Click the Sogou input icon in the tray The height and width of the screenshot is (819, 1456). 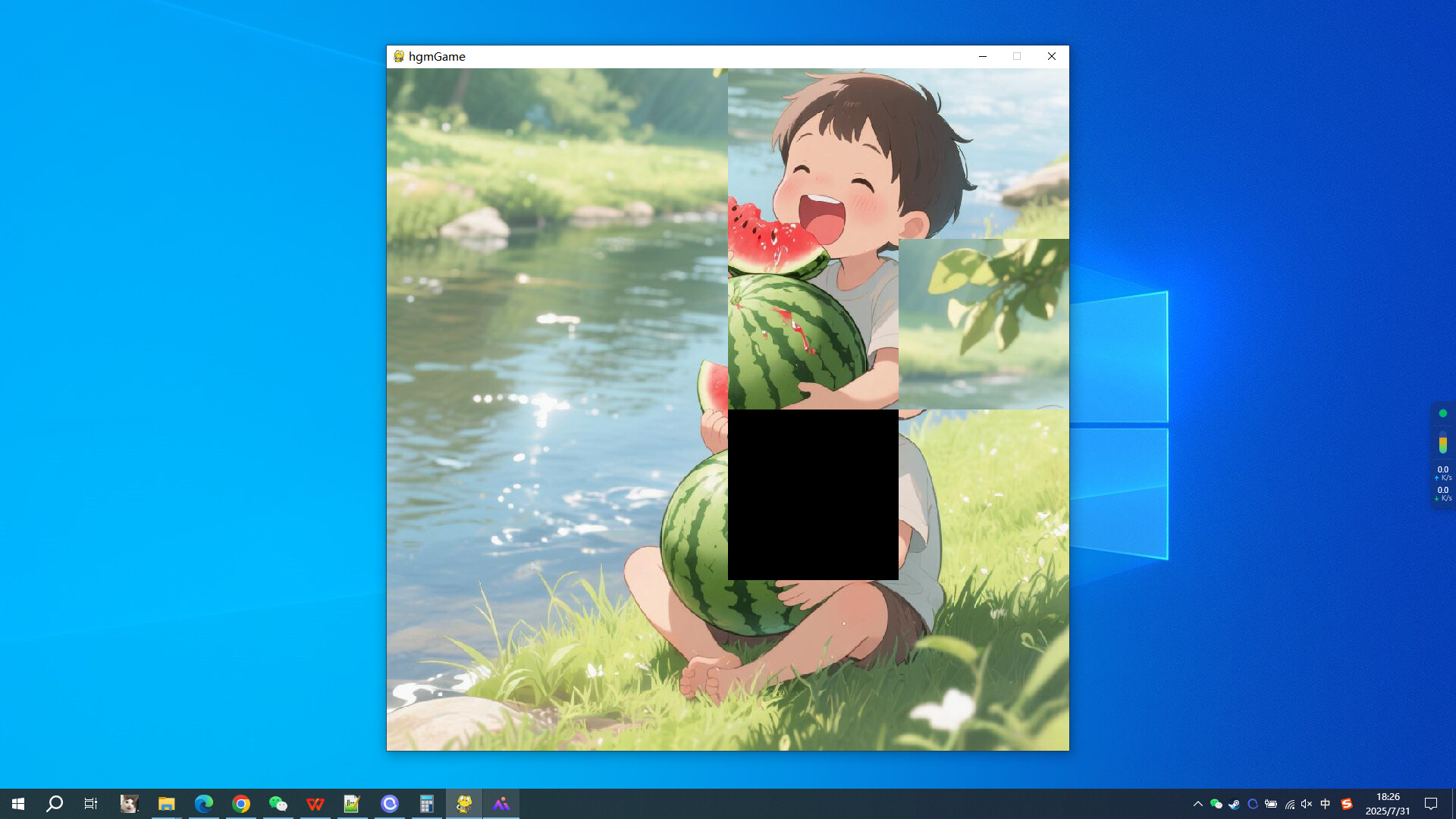(1347, 805)
